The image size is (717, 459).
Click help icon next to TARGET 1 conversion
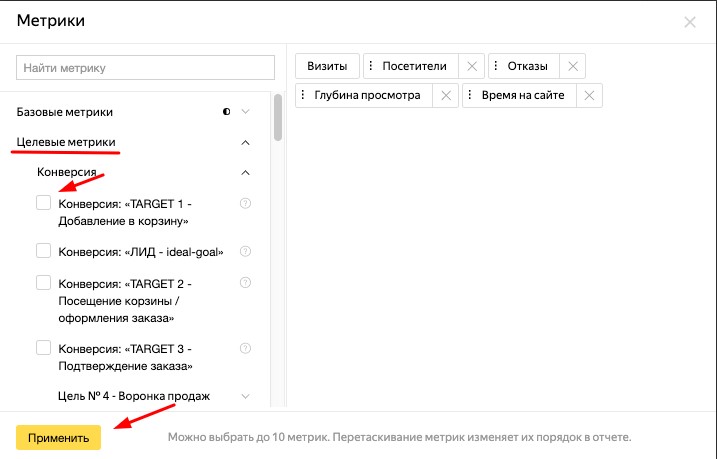point(245,203)
